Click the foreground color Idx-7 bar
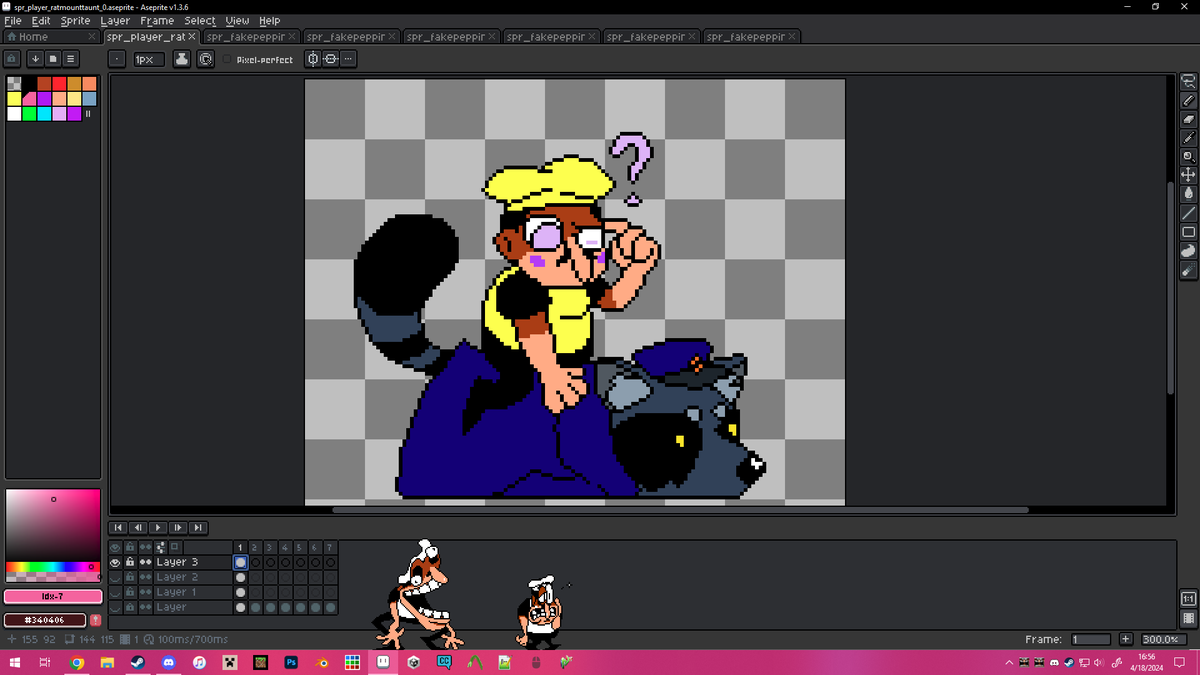 click(53, 597)
